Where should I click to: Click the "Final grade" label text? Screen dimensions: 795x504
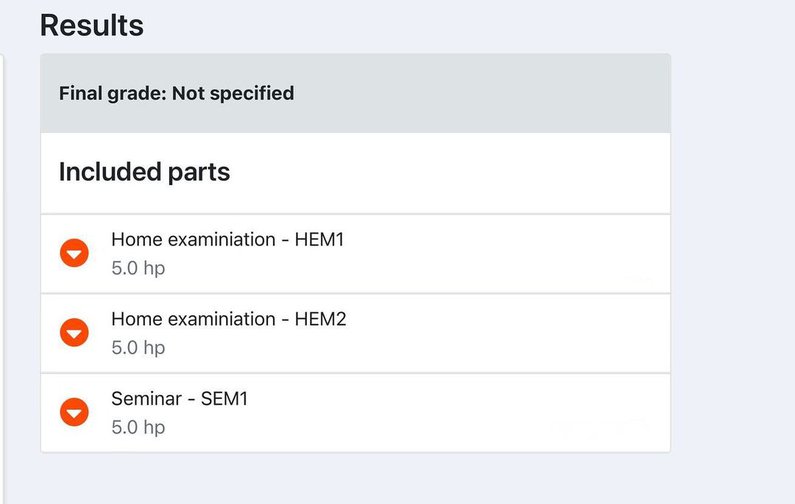click(112, 94)
